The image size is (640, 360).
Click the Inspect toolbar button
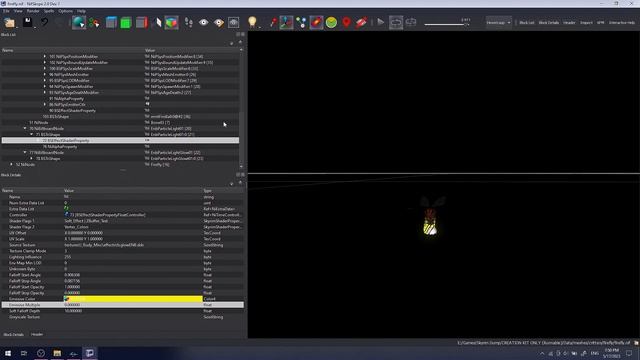pos(586,23)
